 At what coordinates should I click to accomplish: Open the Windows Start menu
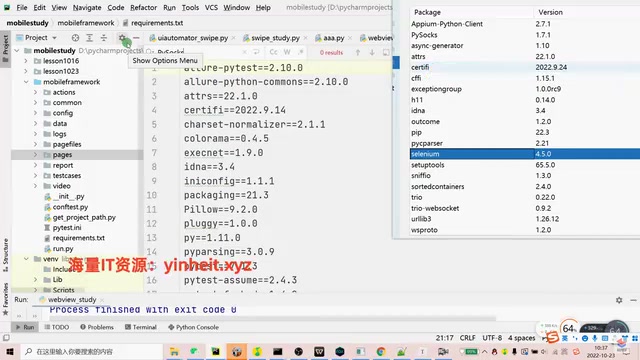(10, 351)
